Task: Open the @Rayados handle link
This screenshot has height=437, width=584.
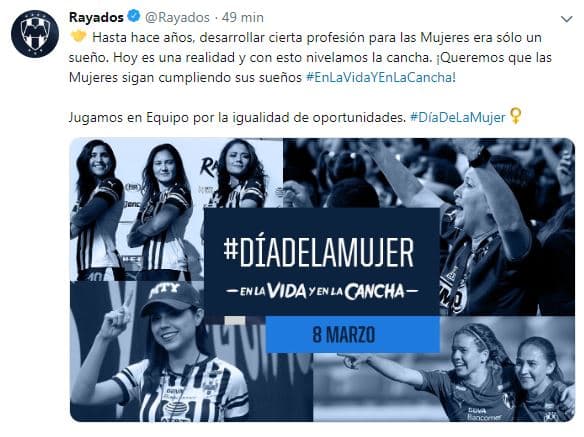Action: point(177,17)
